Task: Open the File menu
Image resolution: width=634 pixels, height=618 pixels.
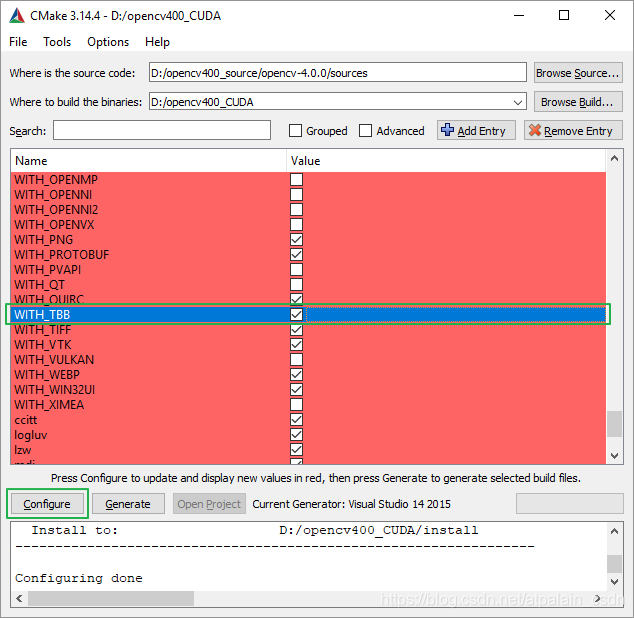Action: (18, 42)
